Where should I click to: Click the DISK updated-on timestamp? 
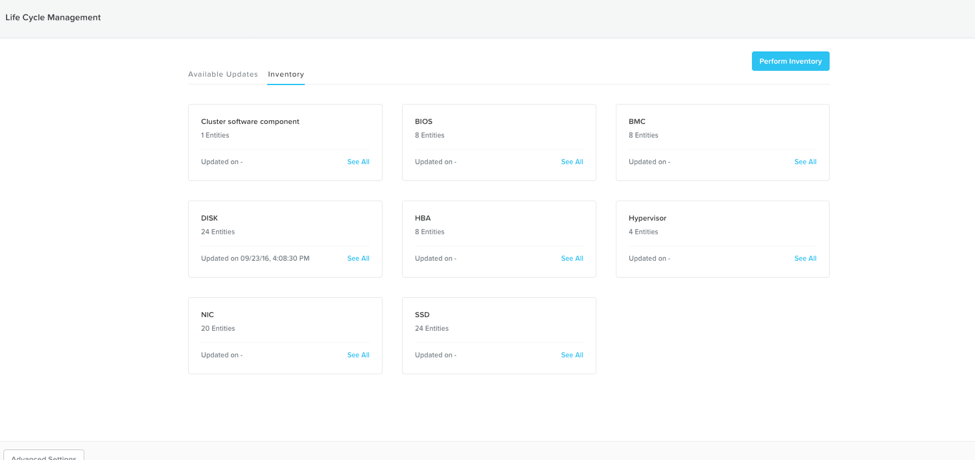(x=255, y=258)
